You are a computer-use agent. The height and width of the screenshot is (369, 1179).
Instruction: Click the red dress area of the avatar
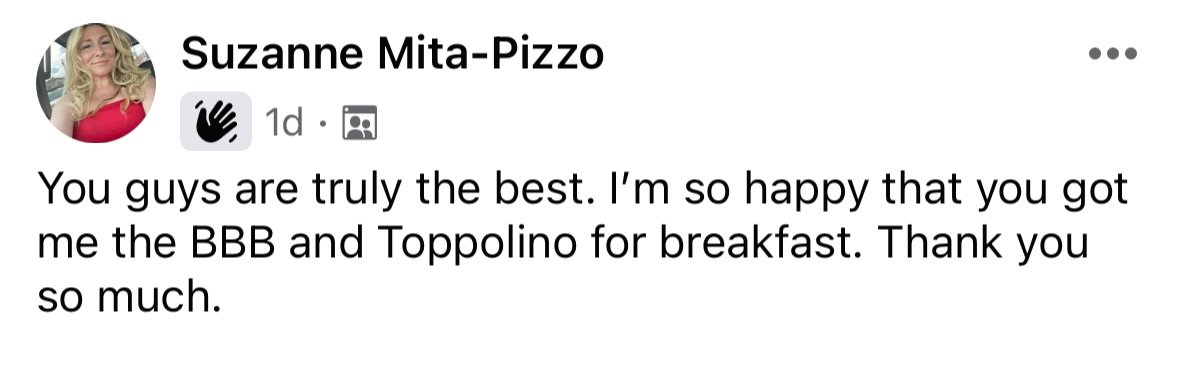point(109,122)
